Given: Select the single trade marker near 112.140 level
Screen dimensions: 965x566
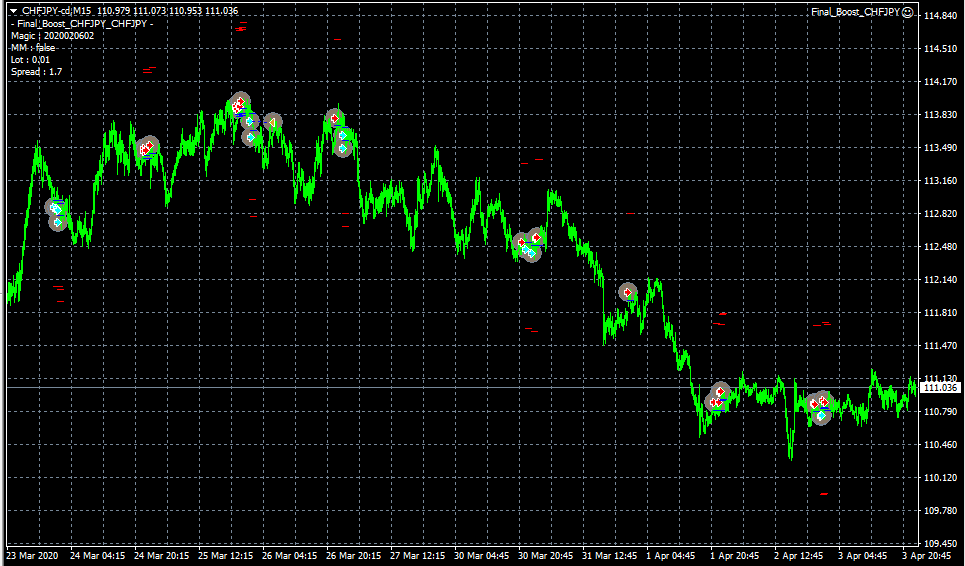Looking at the screenshot, I should [x=628, y=292].
